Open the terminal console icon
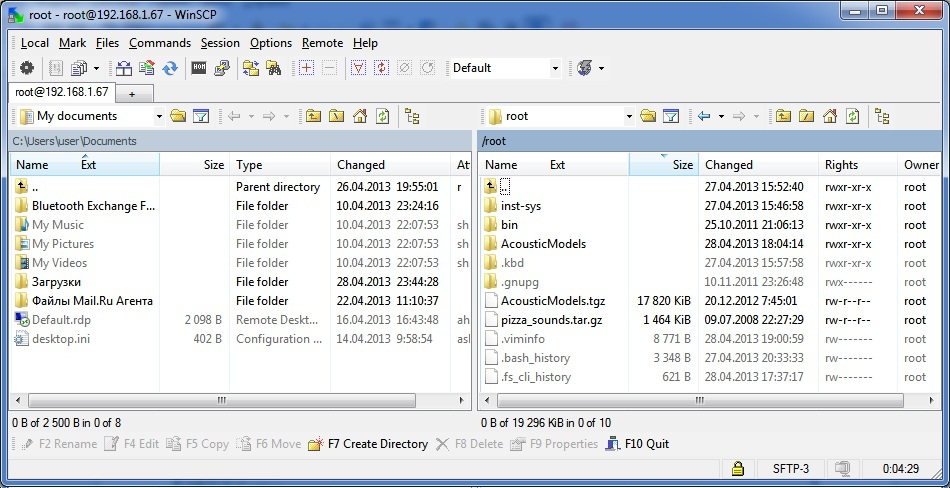This screenshot has width=950, height=488. pyautogui.click(x=199, y=68)
